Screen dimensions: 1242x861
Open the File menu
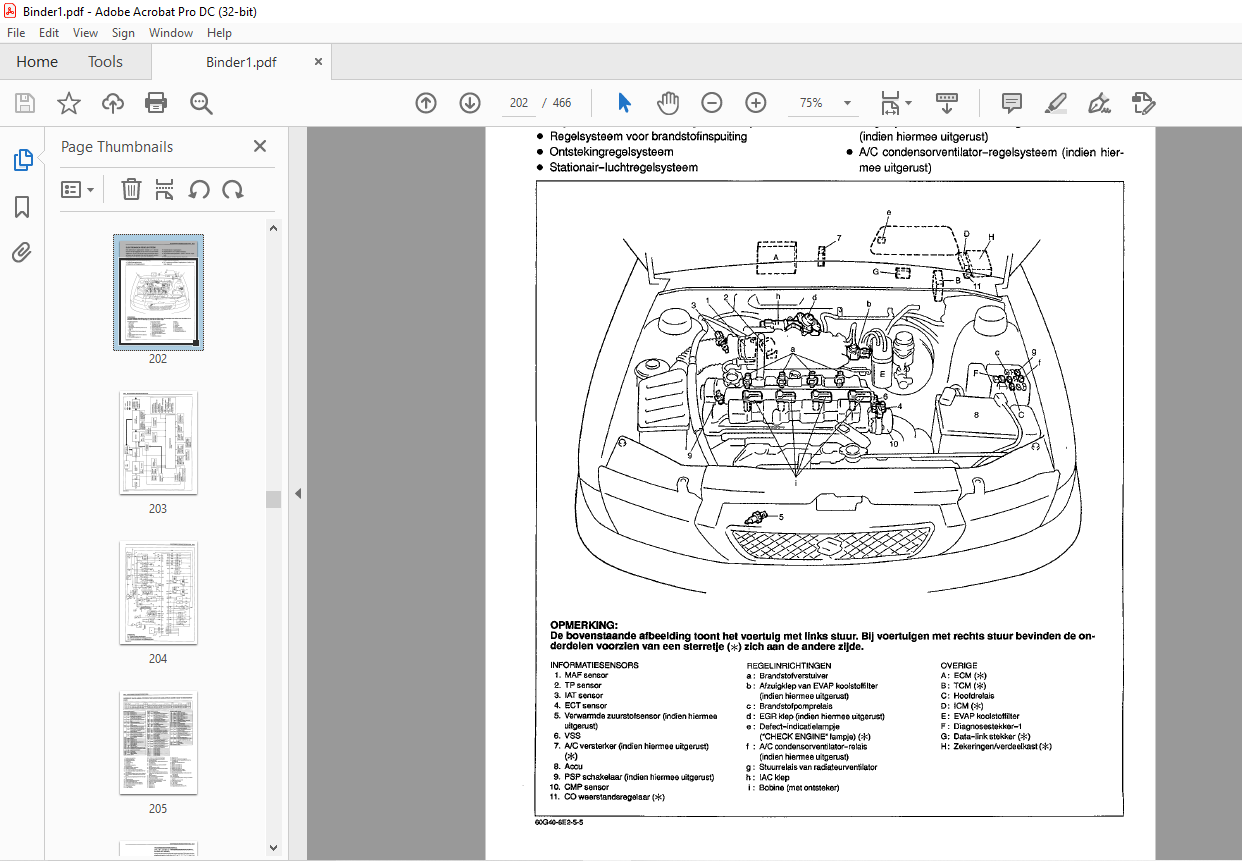click(x=16, y=33)
